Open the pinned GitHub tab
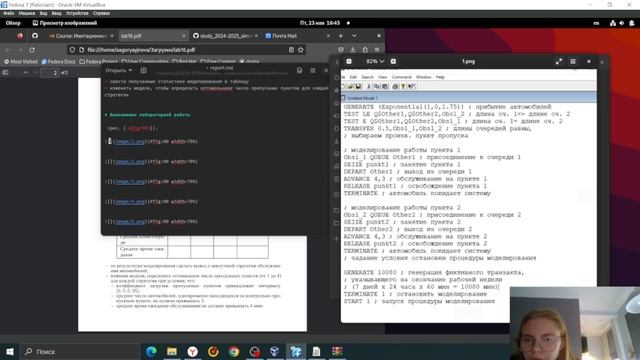The image size is (640, 360). [x=35, y=36]
